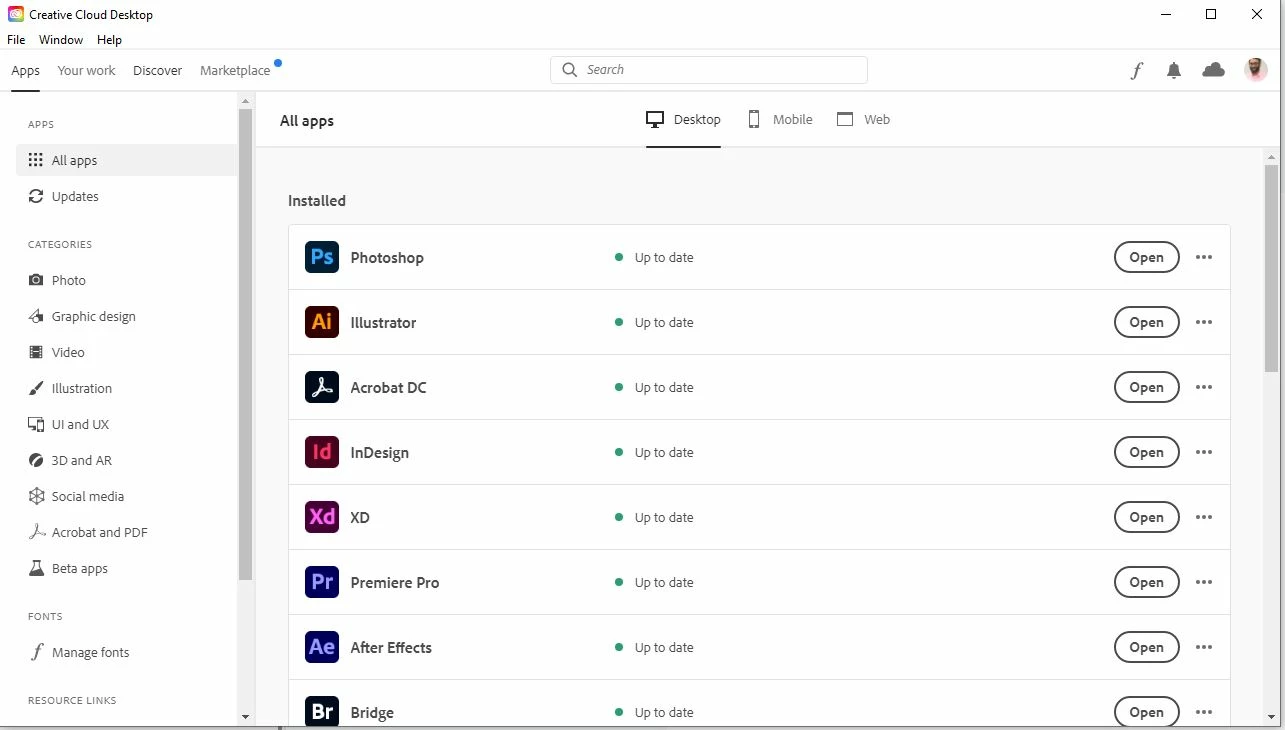The image size is (1285, 730).
Task: Switch to the Your work tab
Action: [x=87, y=70]
